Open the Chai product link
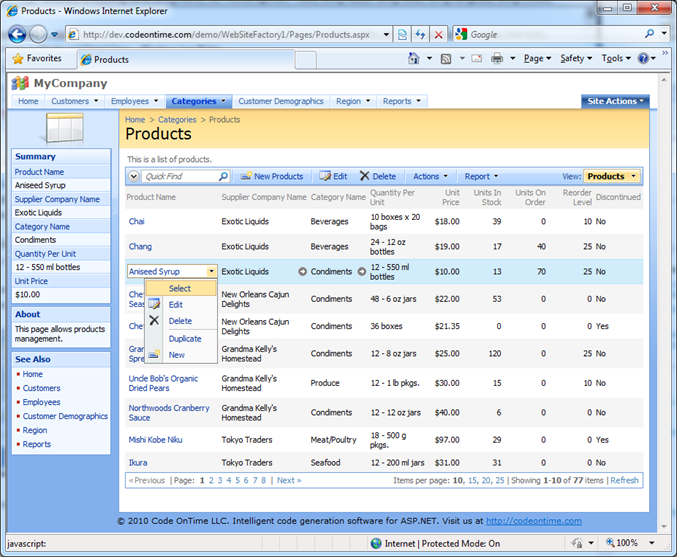The height and width of the screenshot is (557, 677). pos(137,221)
